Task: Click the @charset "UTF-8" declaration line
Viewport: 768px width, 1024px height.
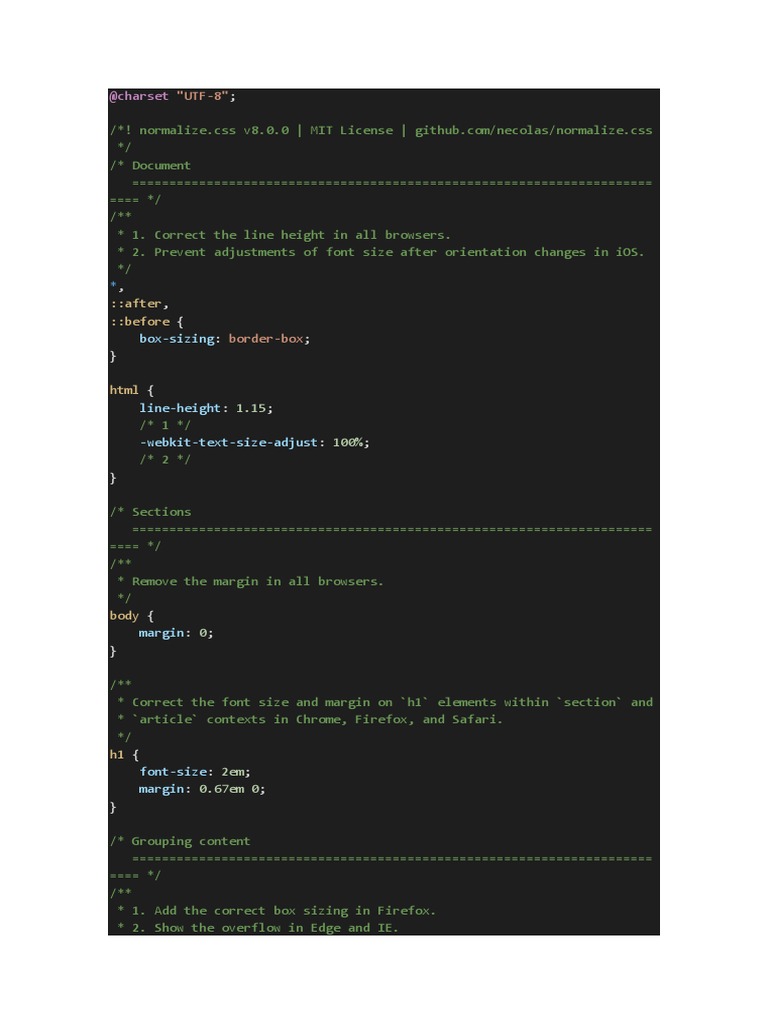Action: pyautogui.click(x=172, y=96)
